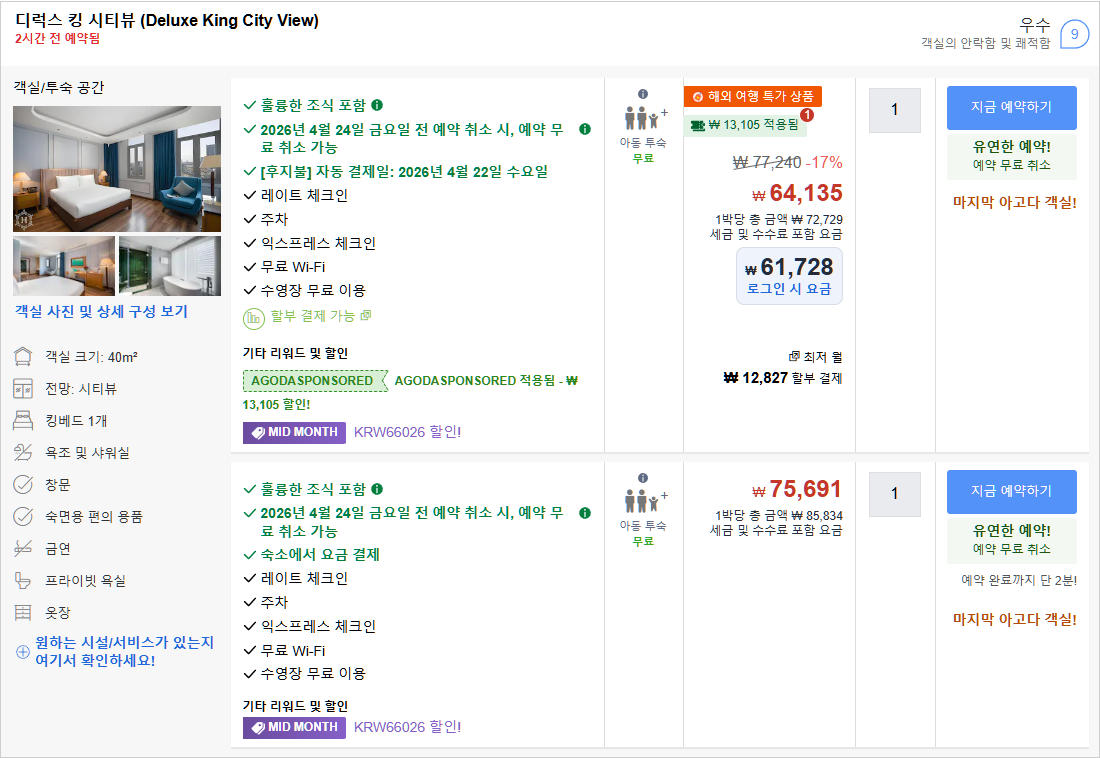Open the main bedroom photo
This screenshot has height=758, width=1100.
(x=117, y=168)
